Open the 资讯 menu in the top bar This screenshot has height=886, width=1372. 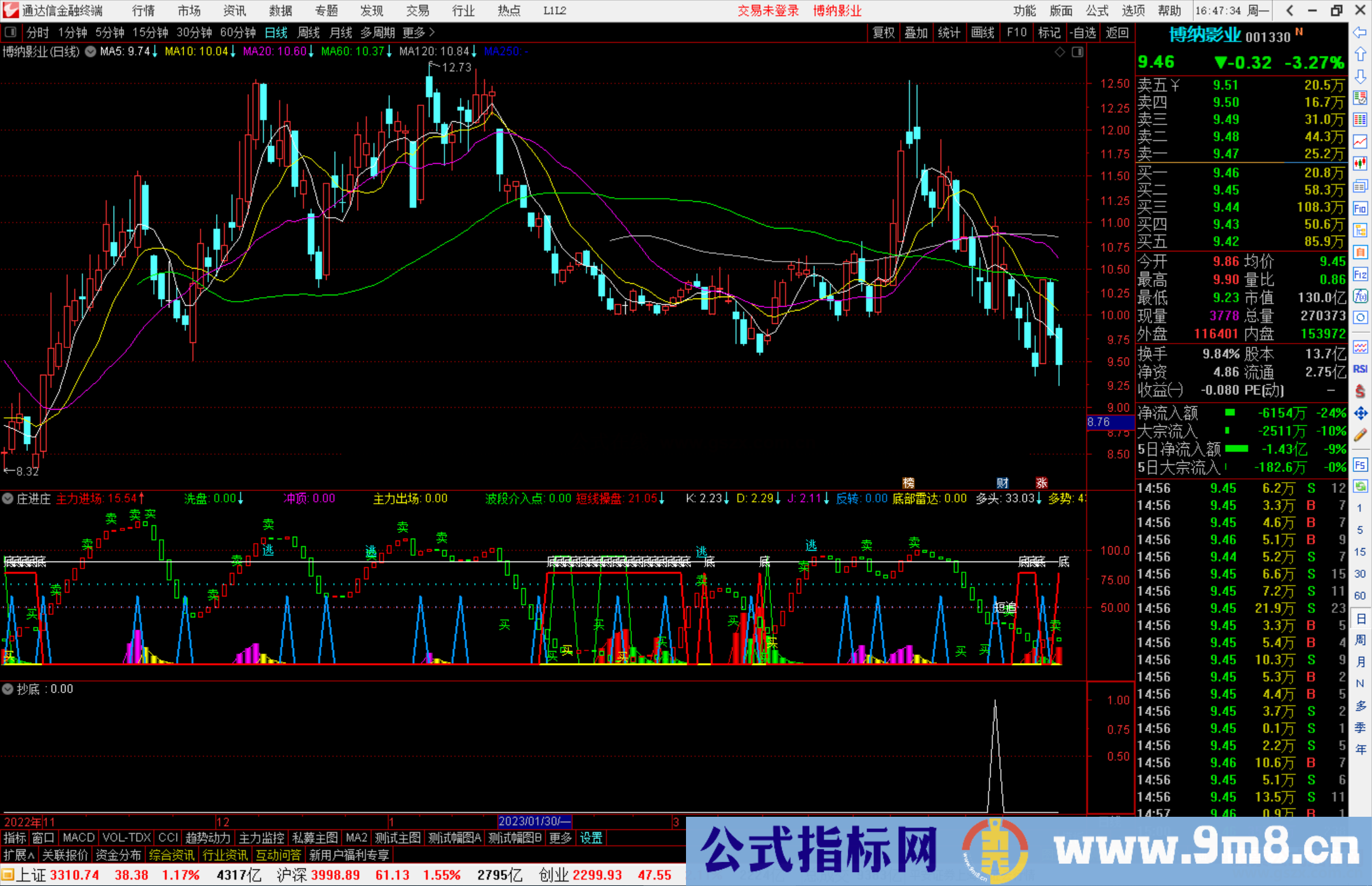coord(234,10)
